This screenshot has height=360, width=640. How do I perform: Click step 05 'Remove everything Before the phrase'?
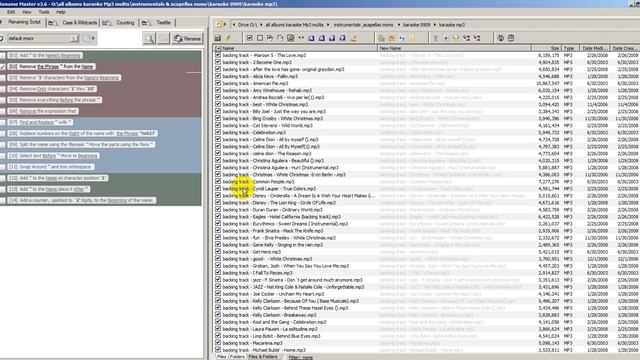(54, 100)
